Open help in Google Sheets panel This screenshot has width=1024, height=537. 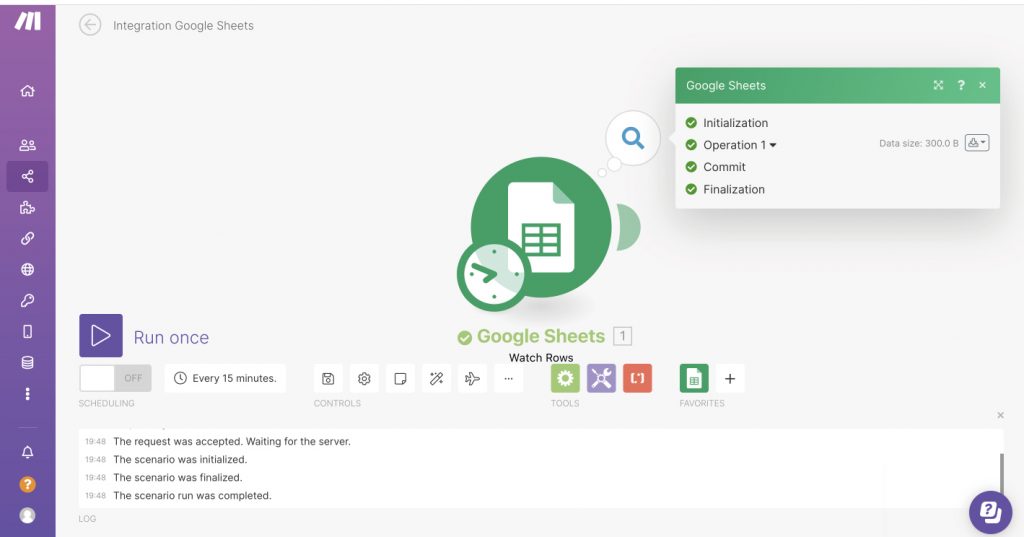pos(961,85)
